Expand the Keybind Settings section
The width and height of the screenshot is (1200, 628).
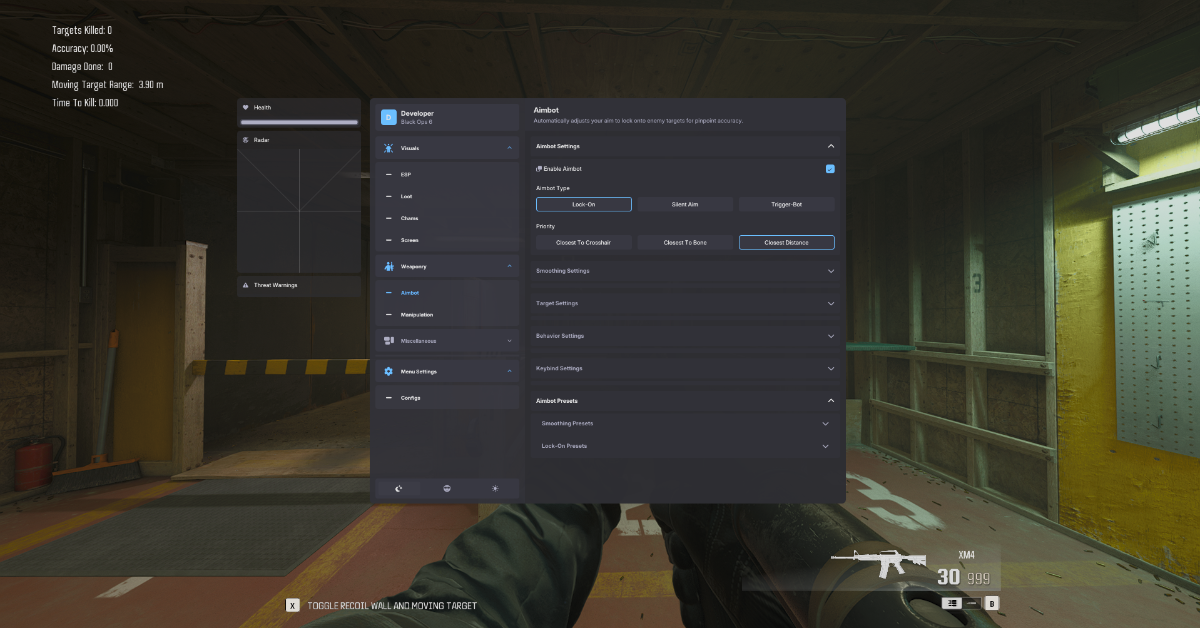click(x=684, y=368)
